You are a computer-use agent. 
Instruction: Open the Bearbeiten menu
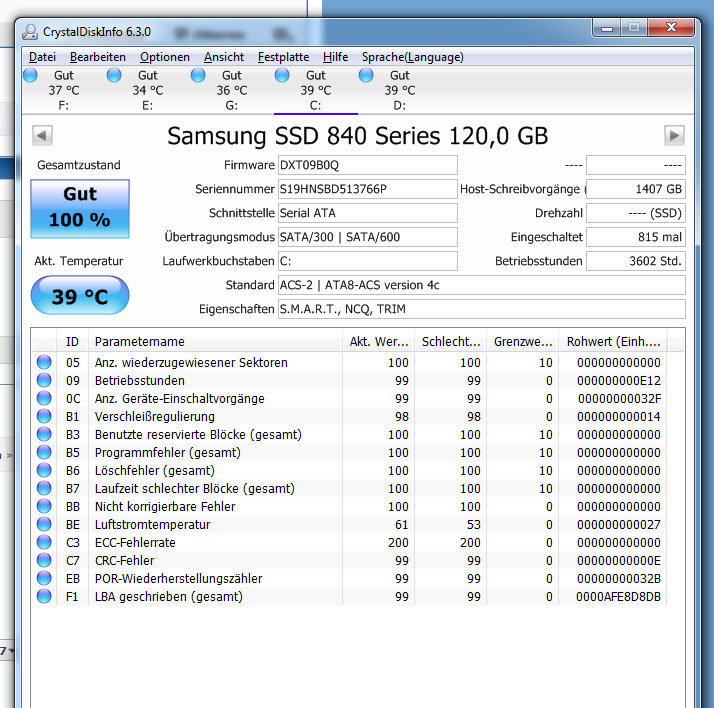coord(97,57)
